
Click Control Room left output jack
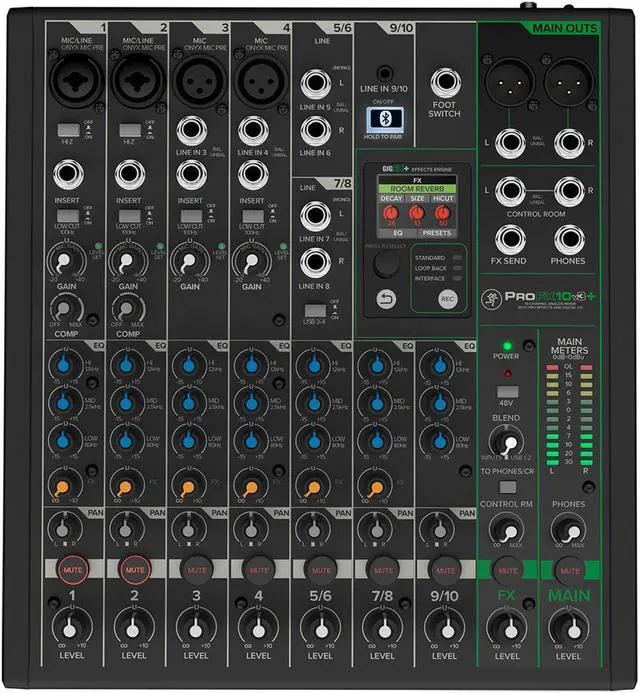pos(510,191)
